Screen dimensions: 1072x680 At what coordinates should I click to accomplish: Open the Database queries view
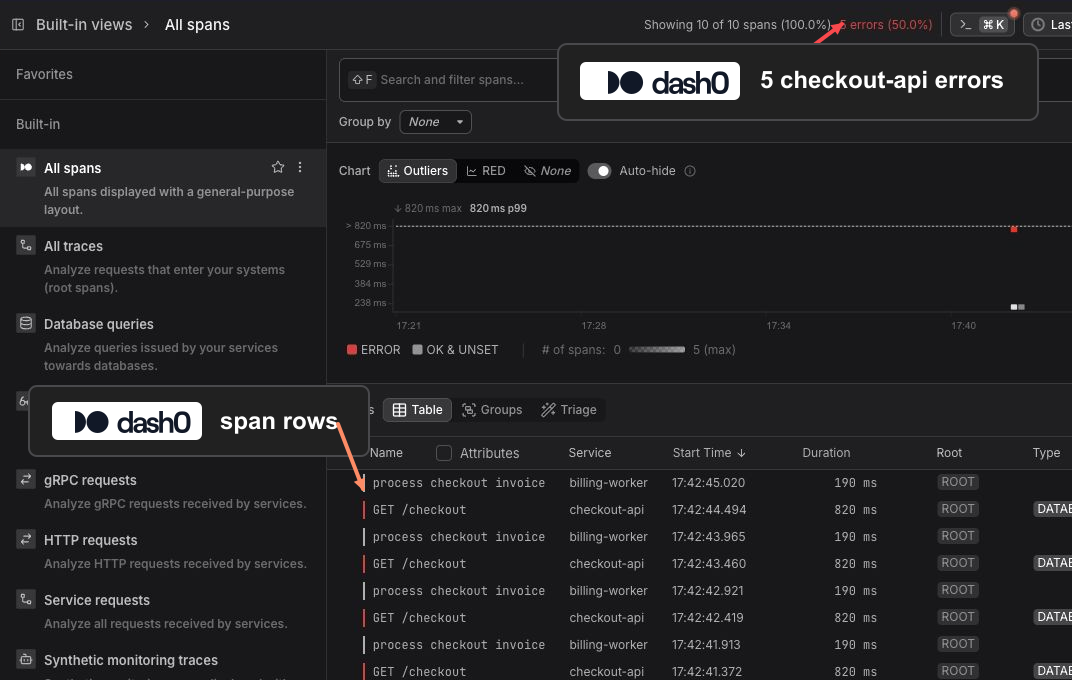pyautogui.click(x=98, y=324)
